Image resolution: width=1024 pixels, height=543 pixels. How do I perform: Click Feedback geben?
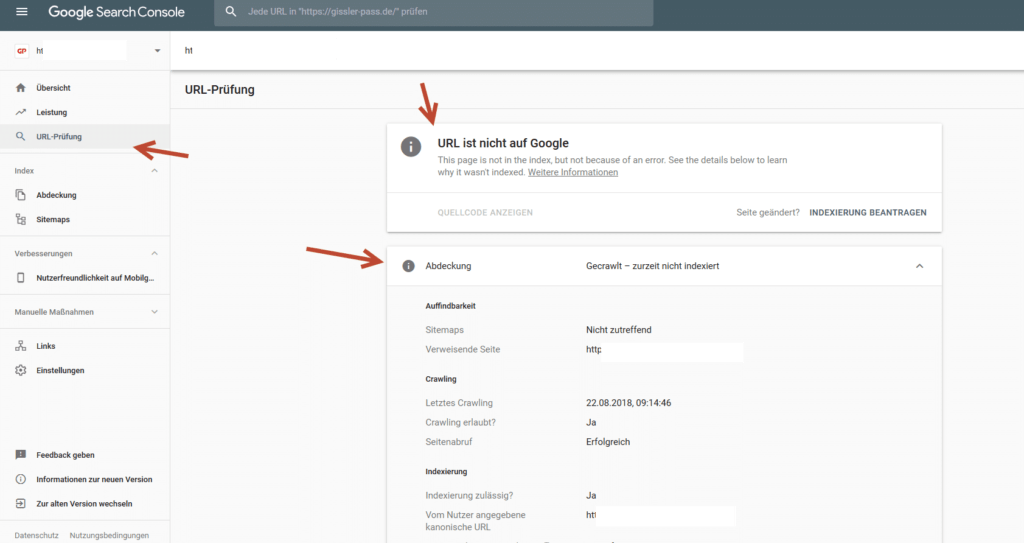coord(65,455)
